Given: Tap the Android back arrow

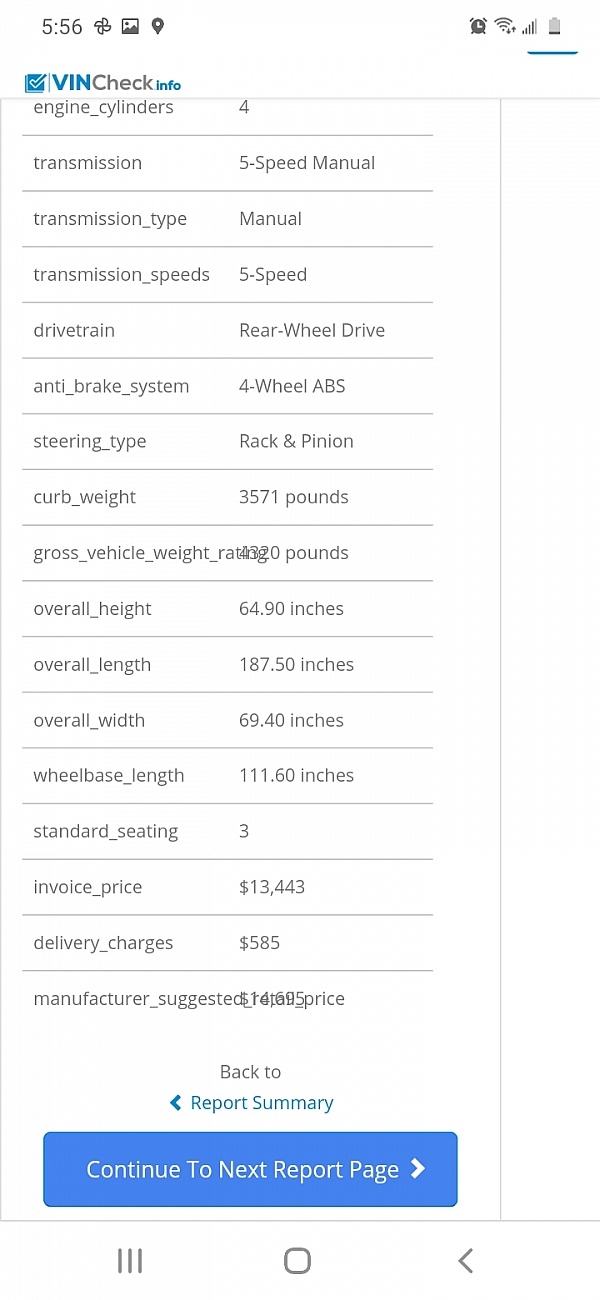Looking at the screenshot, I should coord(465,1261).
